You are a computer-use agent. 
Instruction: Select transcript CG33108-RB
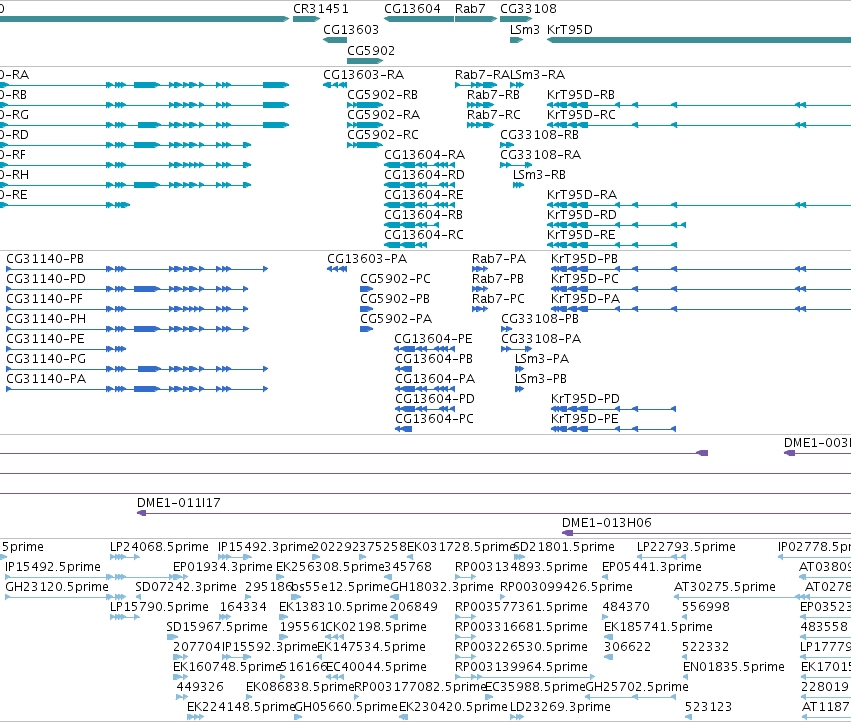(x=539, y=135)
